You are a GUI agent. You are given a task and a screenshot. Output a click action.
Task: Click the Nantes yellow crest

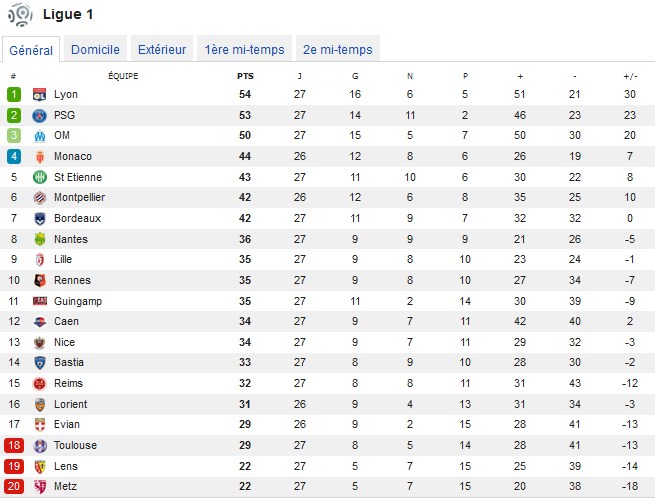pyautogui.click(x=40, y=239)
